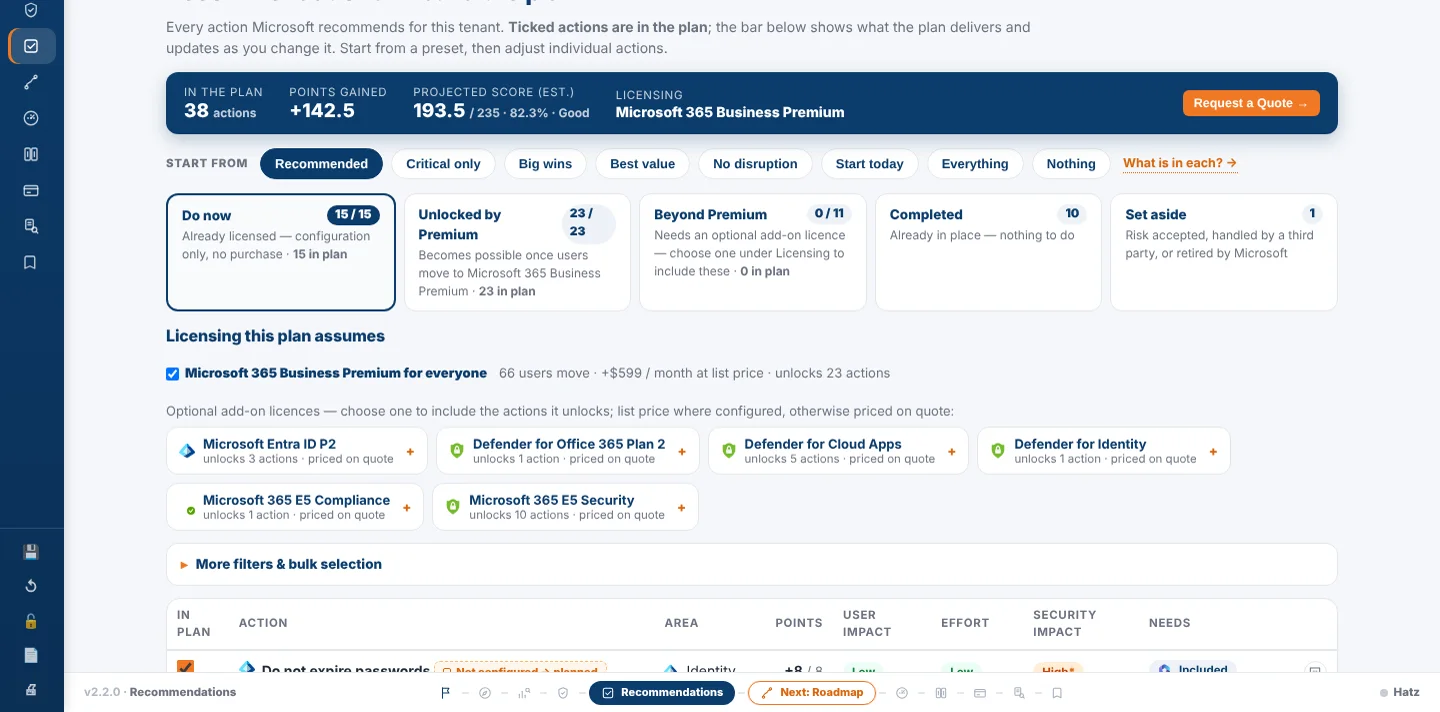Viewport: 1440px width, 712px height.
Task: Click the Effort column header
Action: point(965,623)
